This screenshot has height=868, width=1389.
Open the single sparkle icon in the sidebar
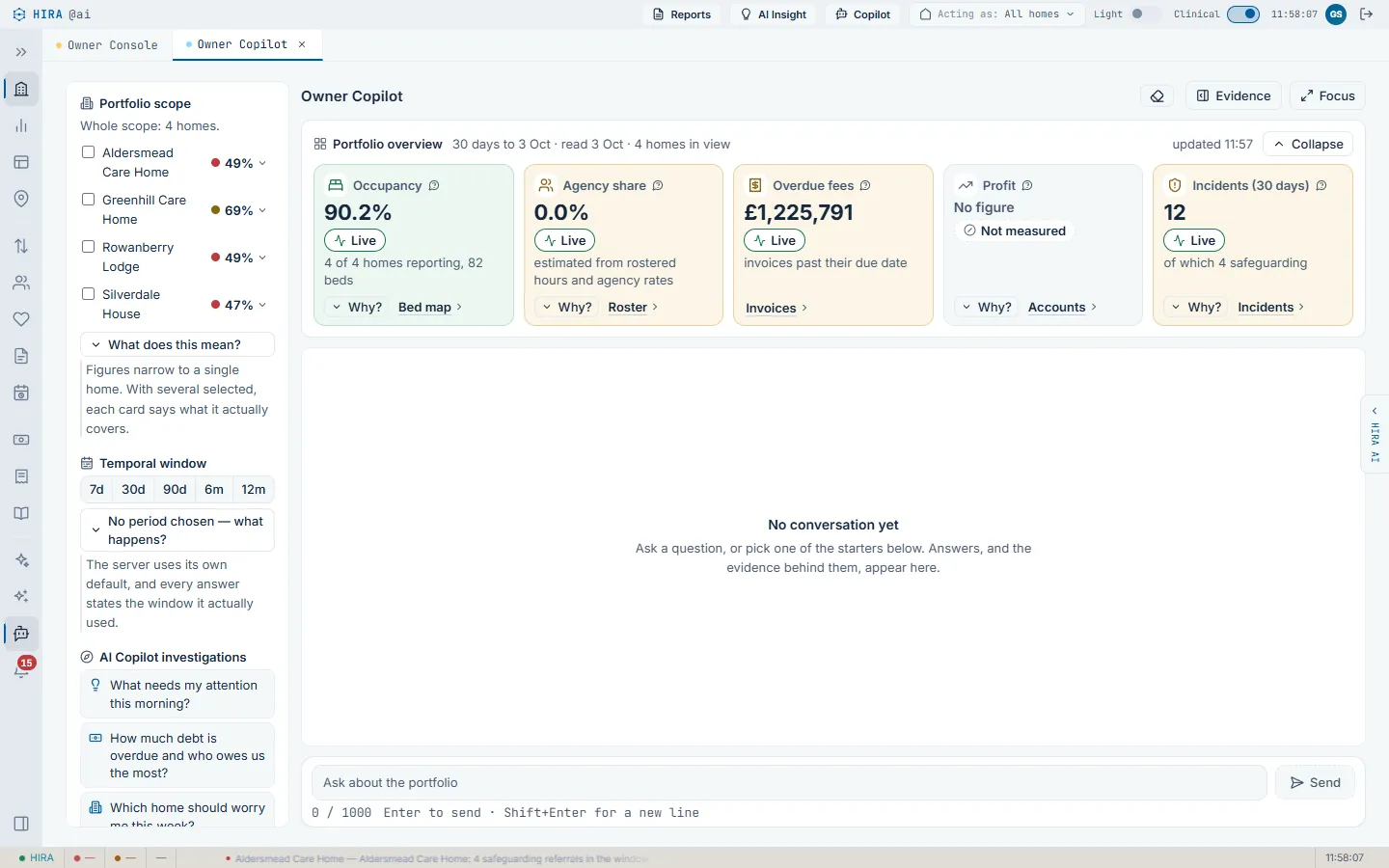tap(21, 560)
